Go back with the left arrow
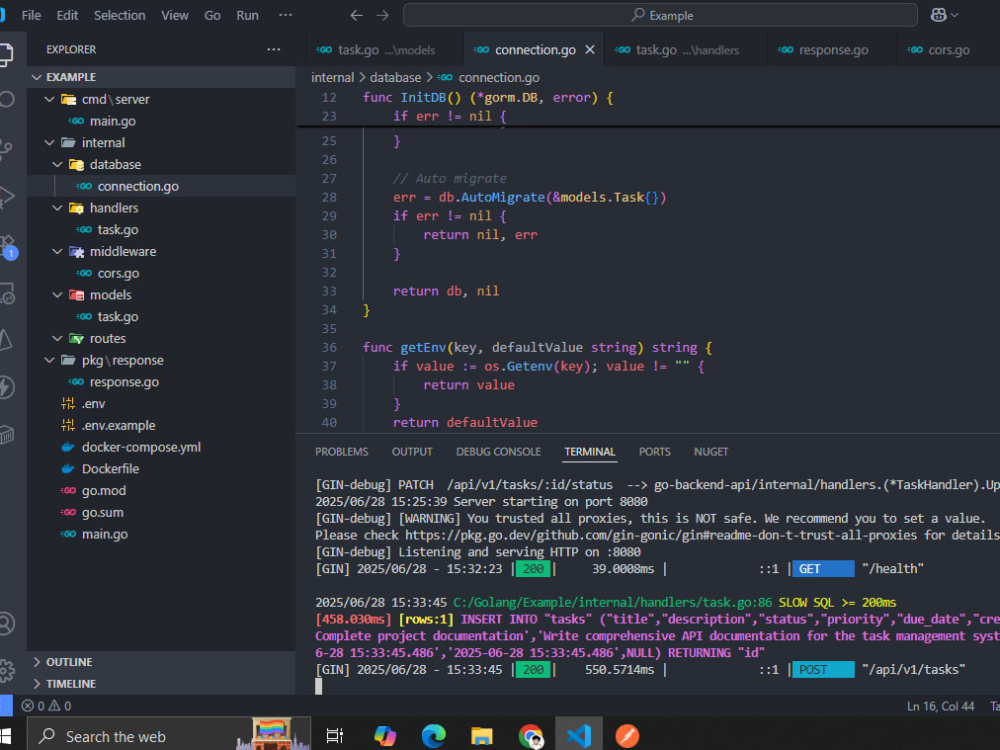Image resolution: width=1000 pixels, height=750 pixels. 357,15
